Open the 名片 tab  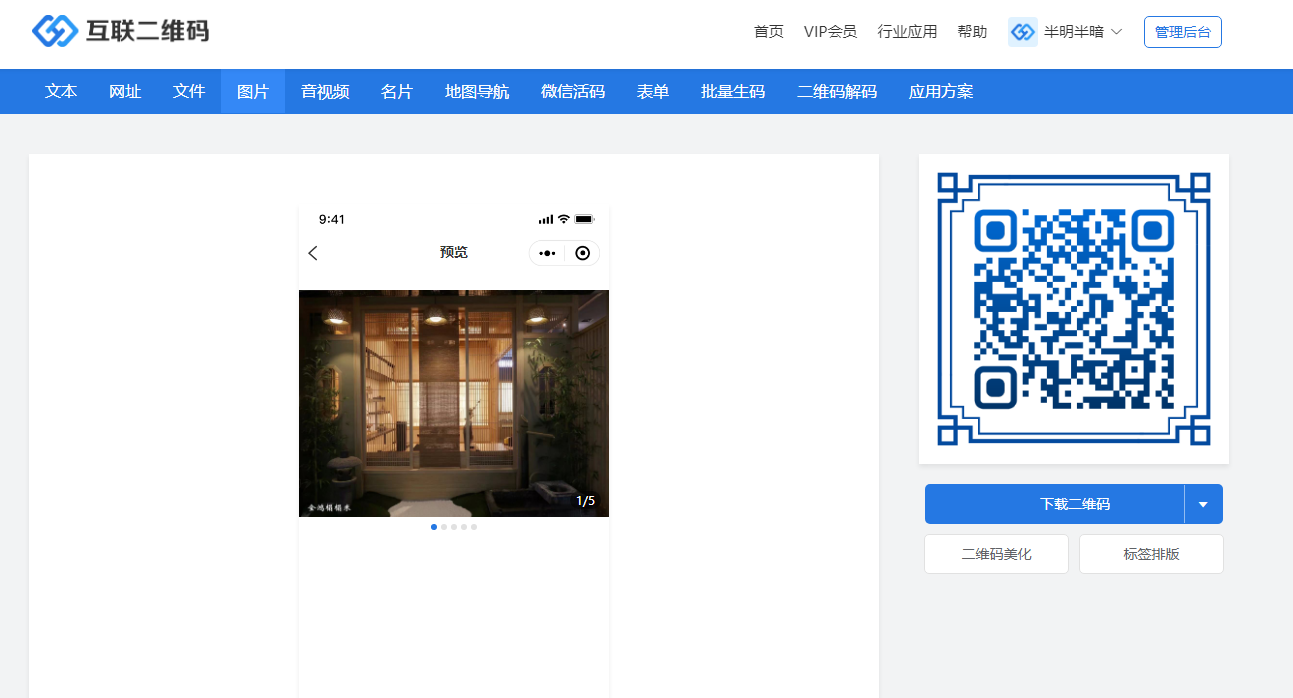point(397,92)
